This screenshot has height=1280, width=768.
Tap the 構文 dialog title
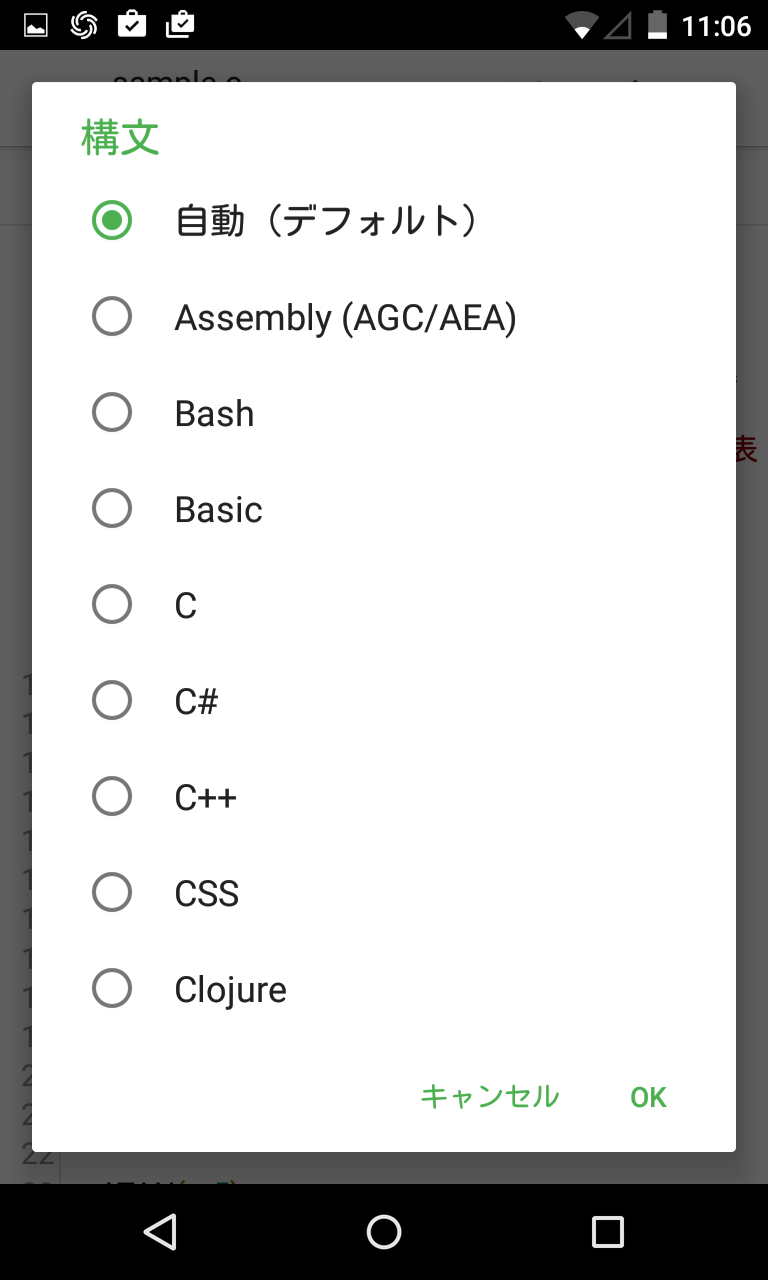coord(120,138)
